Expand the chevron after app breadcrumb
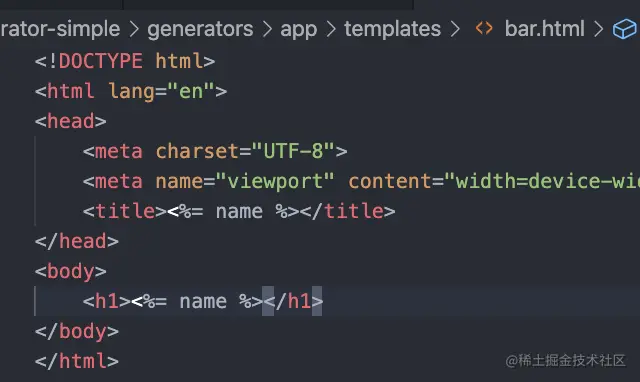Viewport: 640px width, 382px height. [331, 29]
